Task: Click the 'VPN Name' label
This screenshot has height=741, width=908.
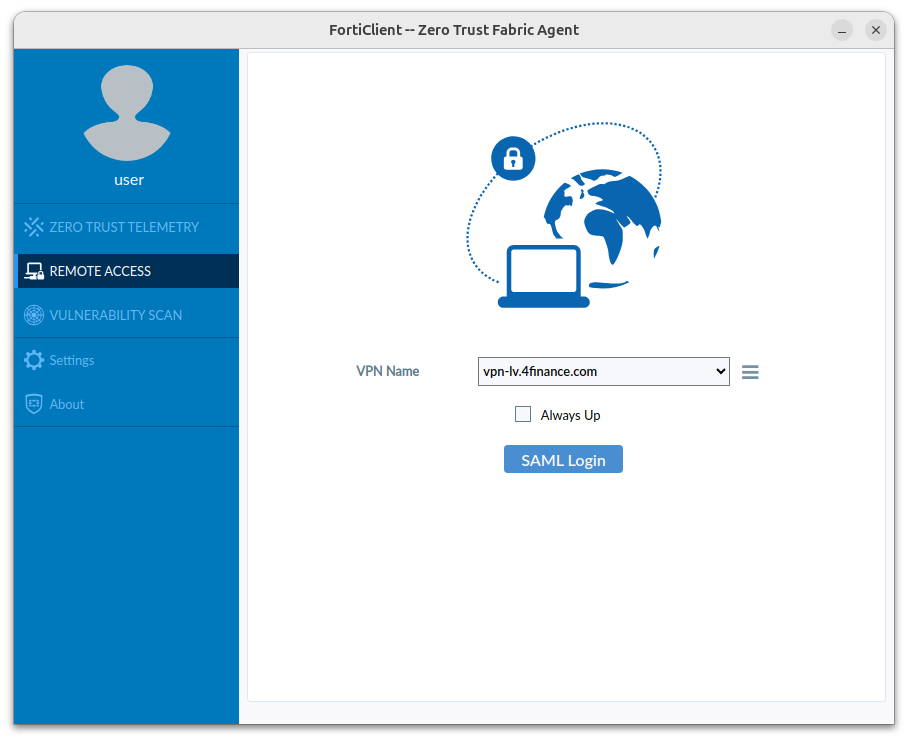Action: 387,371
